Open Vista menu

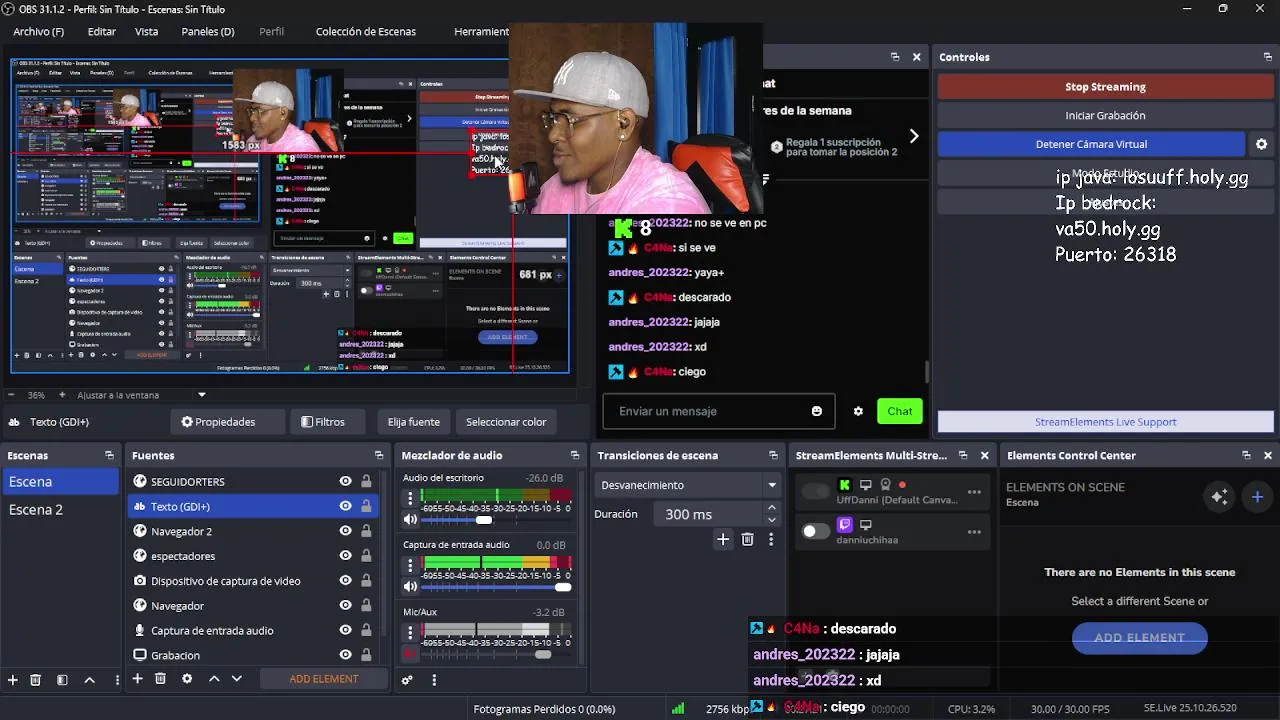[x=146, y=31]
